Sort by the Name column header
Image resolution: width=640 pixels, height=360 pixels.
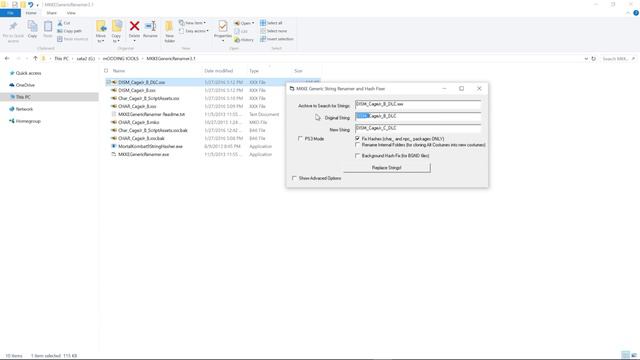pyautogui.click(x=119, y=71)
